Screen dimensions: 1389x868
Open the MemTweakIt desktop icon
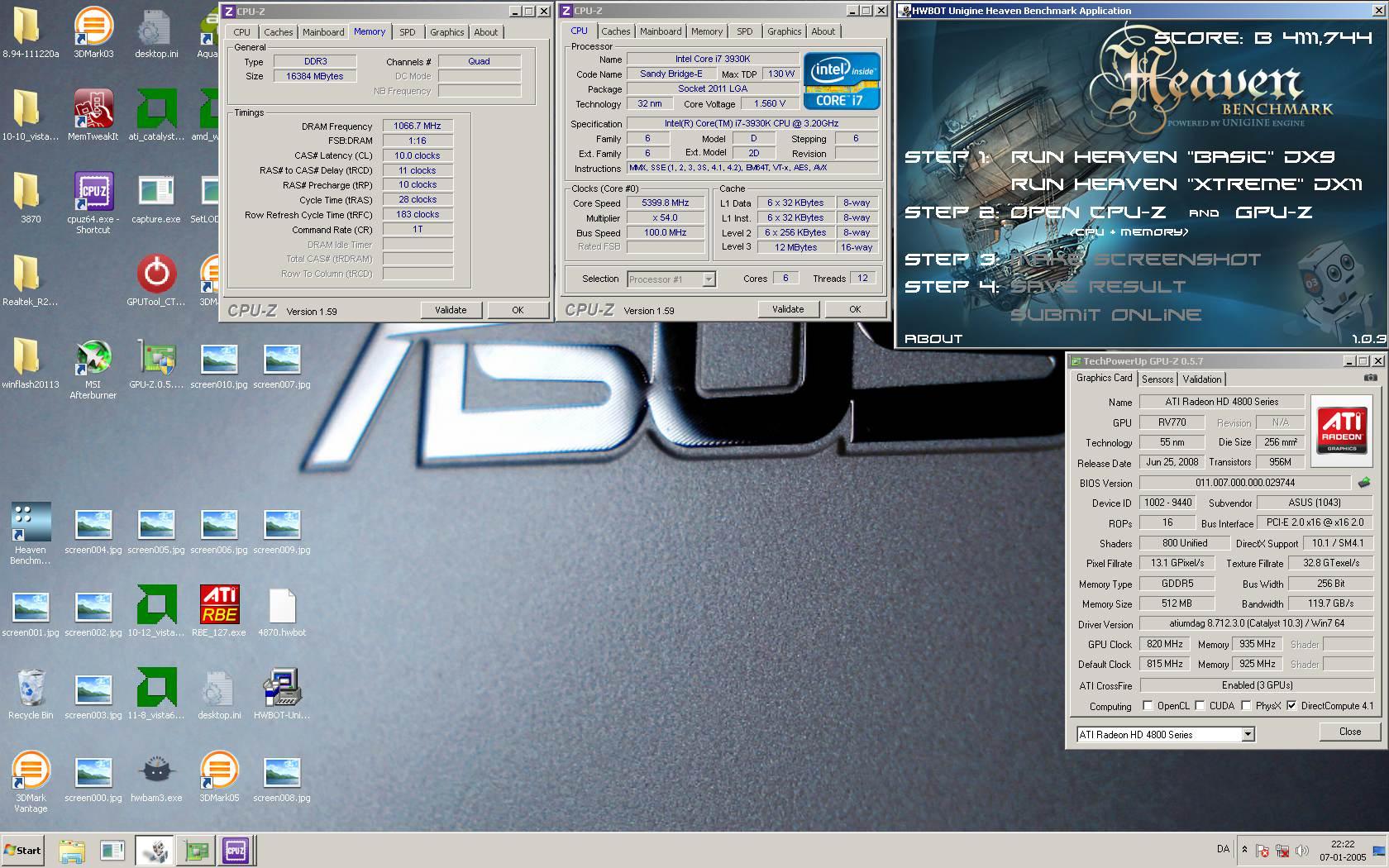coord(93,114)
